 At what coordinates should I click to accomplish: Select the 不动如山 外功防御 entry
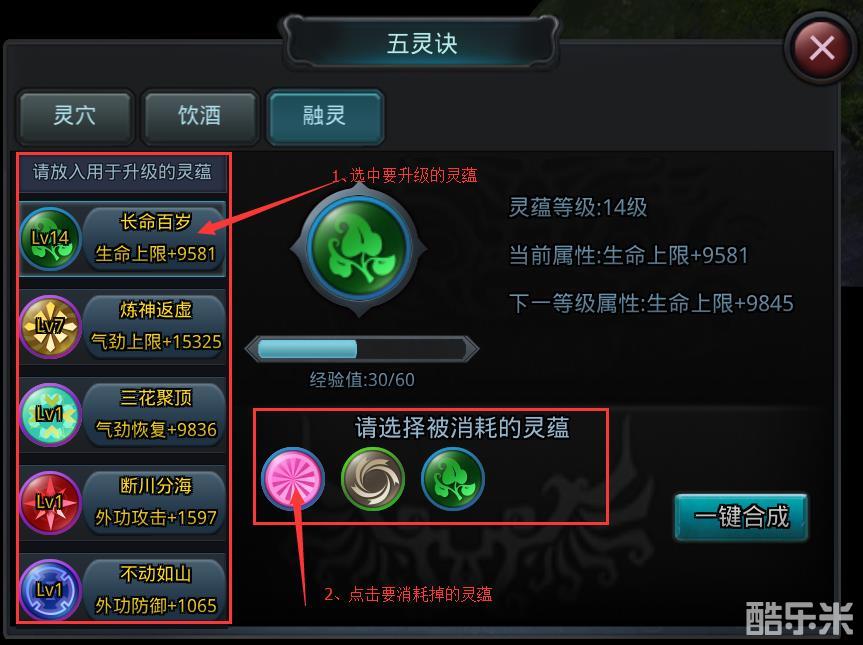[154, 591]
